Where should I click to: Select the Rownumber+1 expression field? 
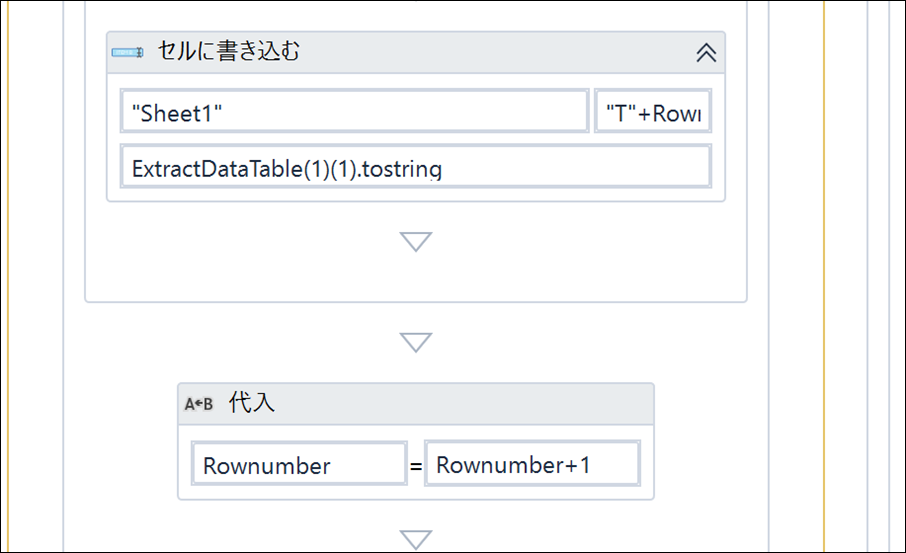pos(532,463)
